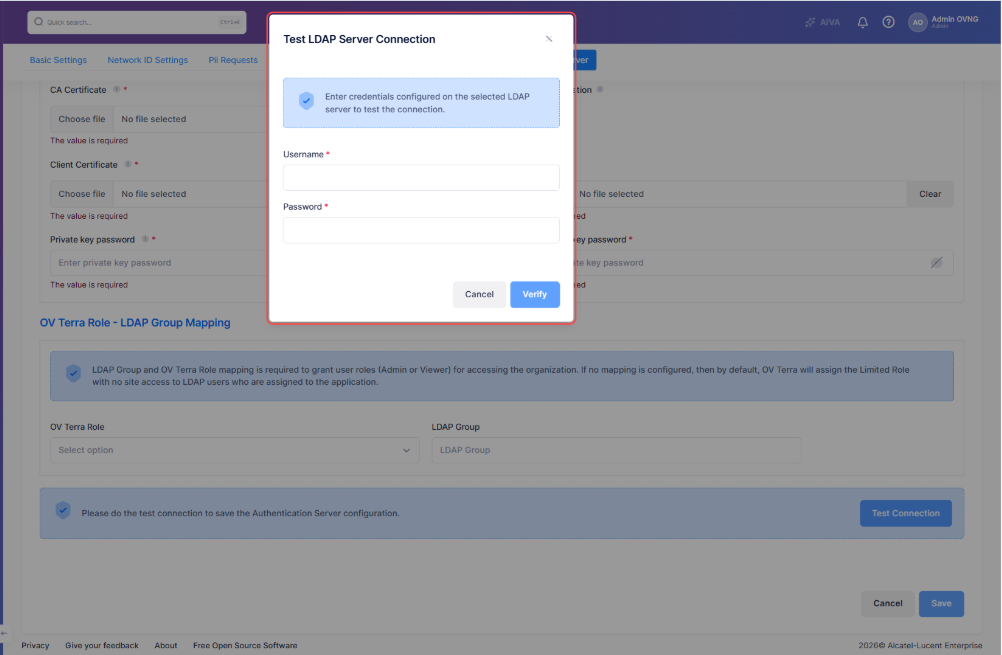Click the LDAP Group input field
This screenshot has height=655, width=1002.
(616, 451)
